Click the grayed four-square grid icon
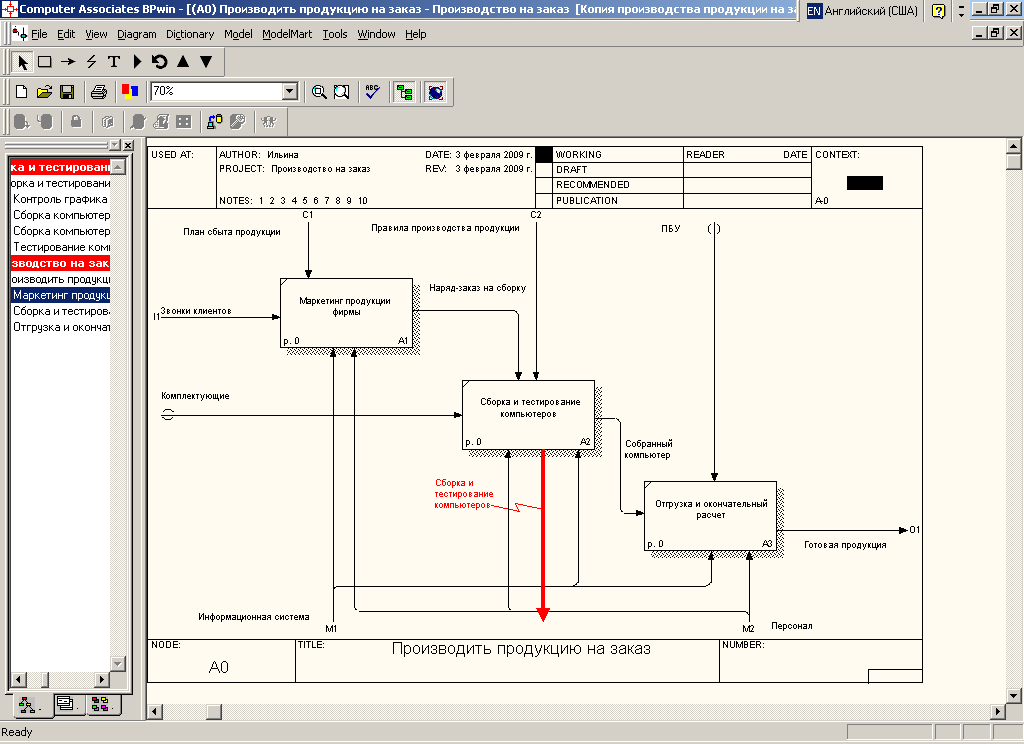 pyautogui.click(x=184, y=121)
